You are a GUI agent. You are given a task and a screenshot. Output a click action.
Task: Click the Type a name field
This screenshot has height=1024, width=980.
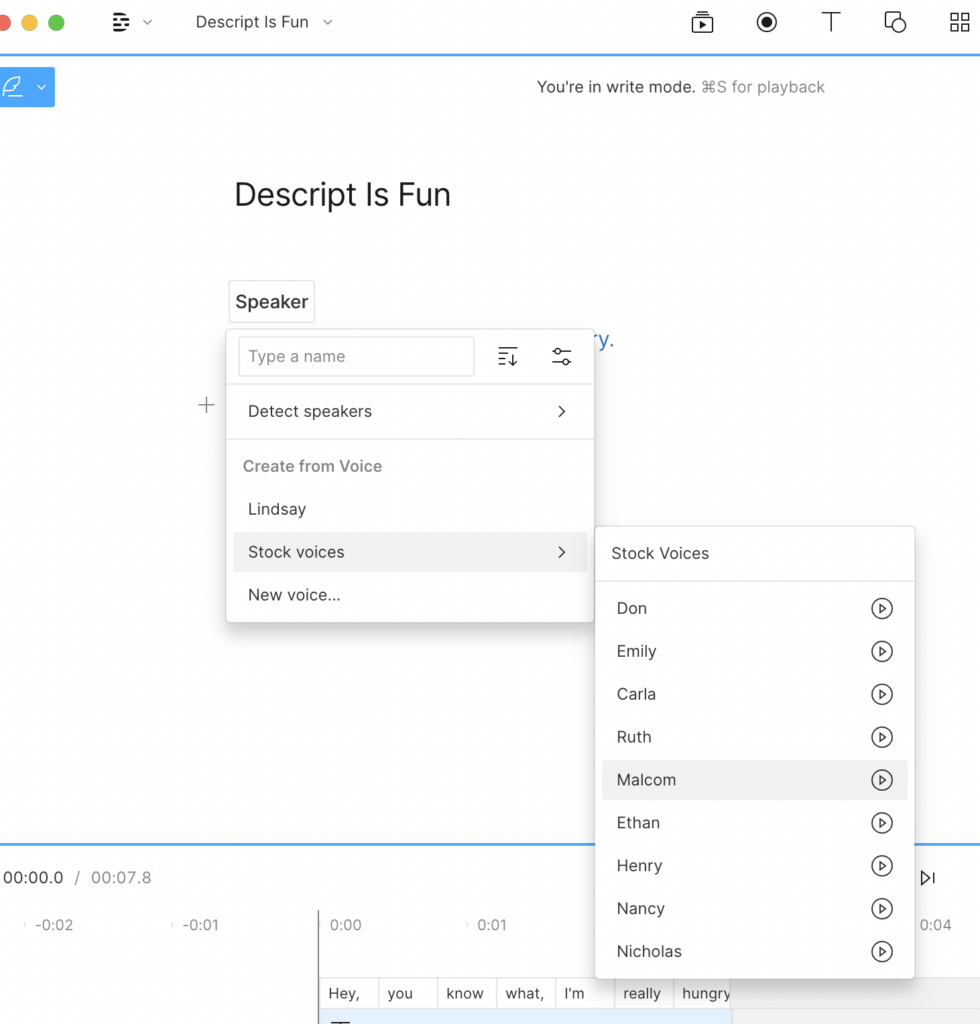point(356,356)
